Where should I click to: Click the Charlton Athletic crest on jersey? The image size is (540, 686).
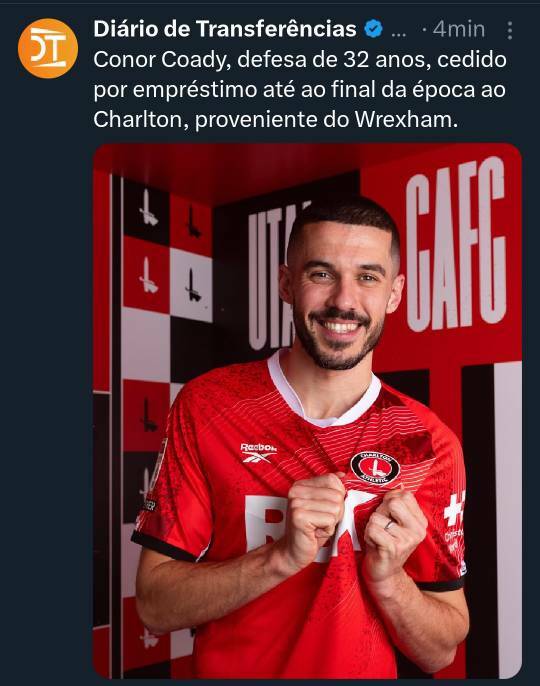pos(375,468)
